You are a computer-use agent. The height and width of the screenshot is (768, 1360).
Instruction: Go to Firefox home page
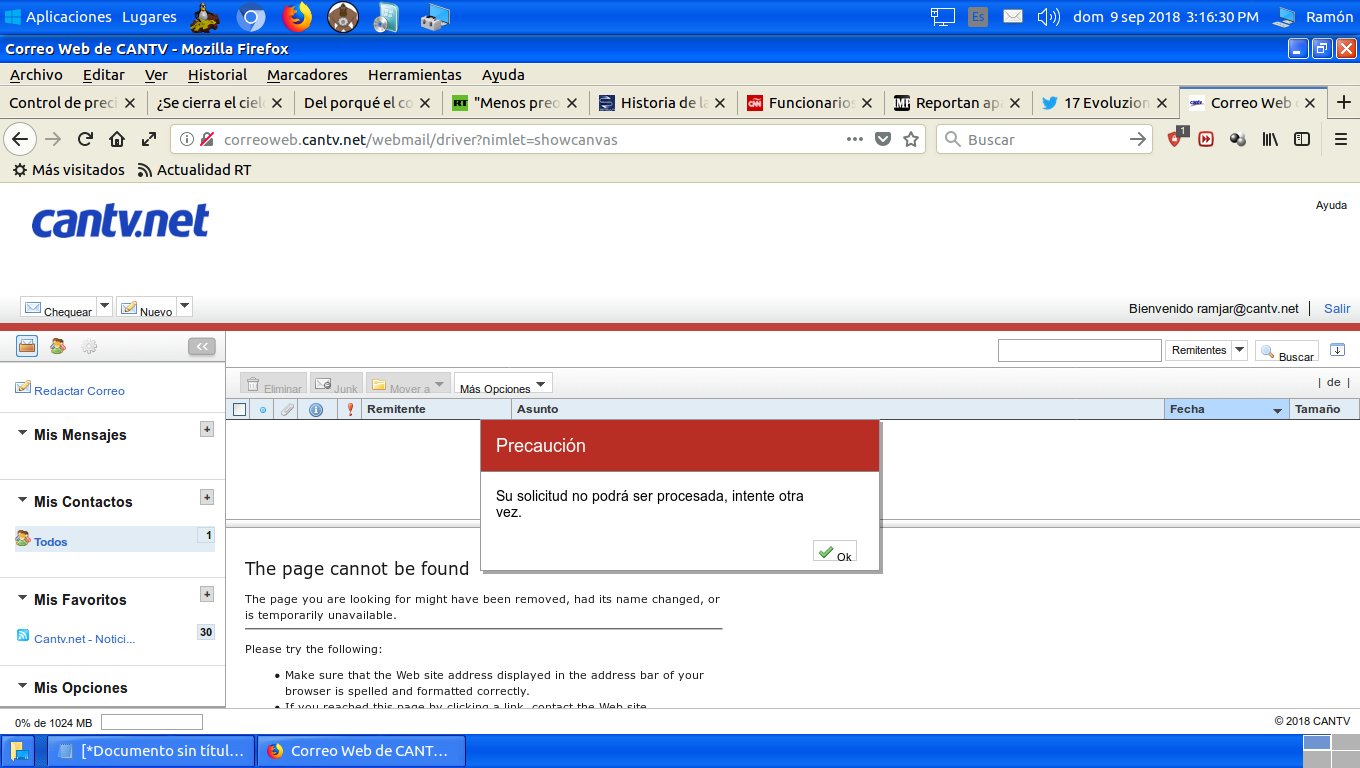pos(117,139)
